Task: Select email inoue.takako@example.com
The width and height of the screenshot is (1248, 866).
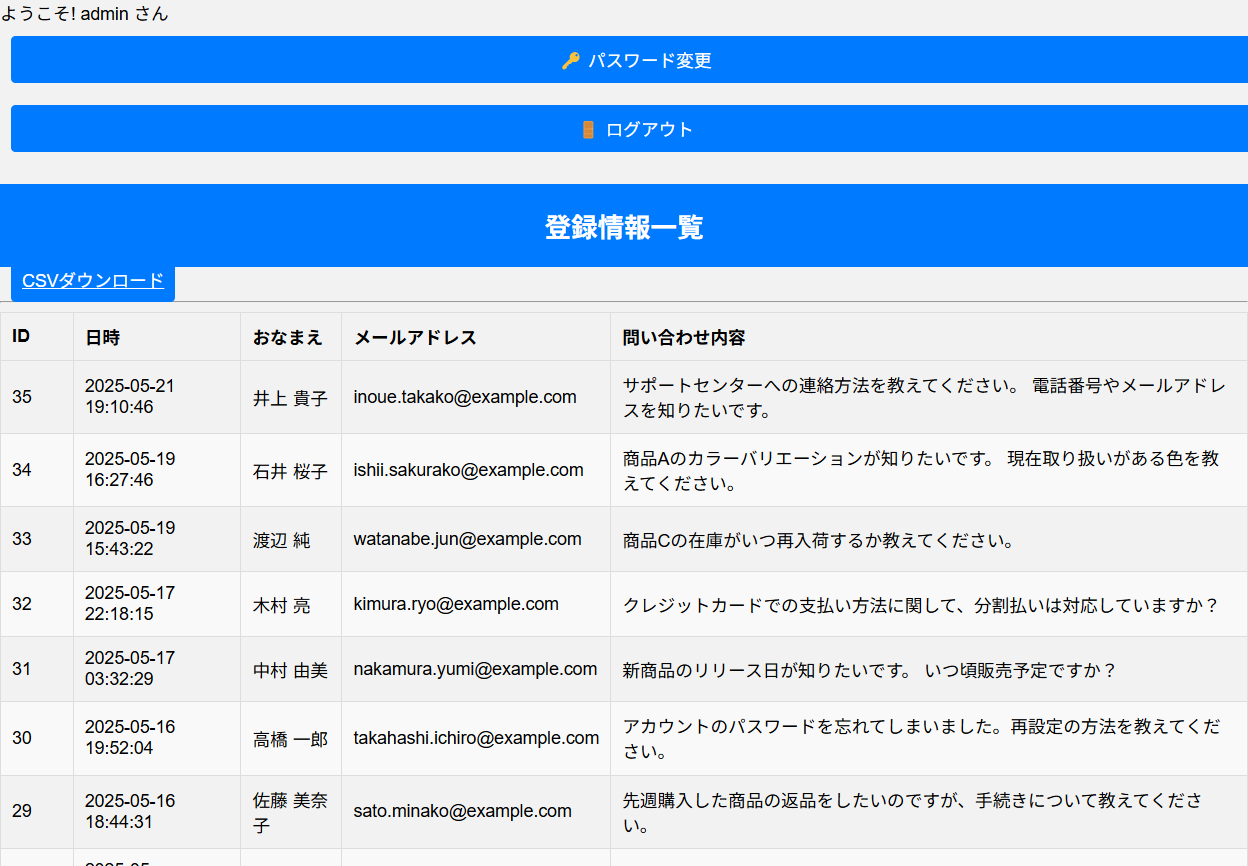Action: tap(465, 397)
